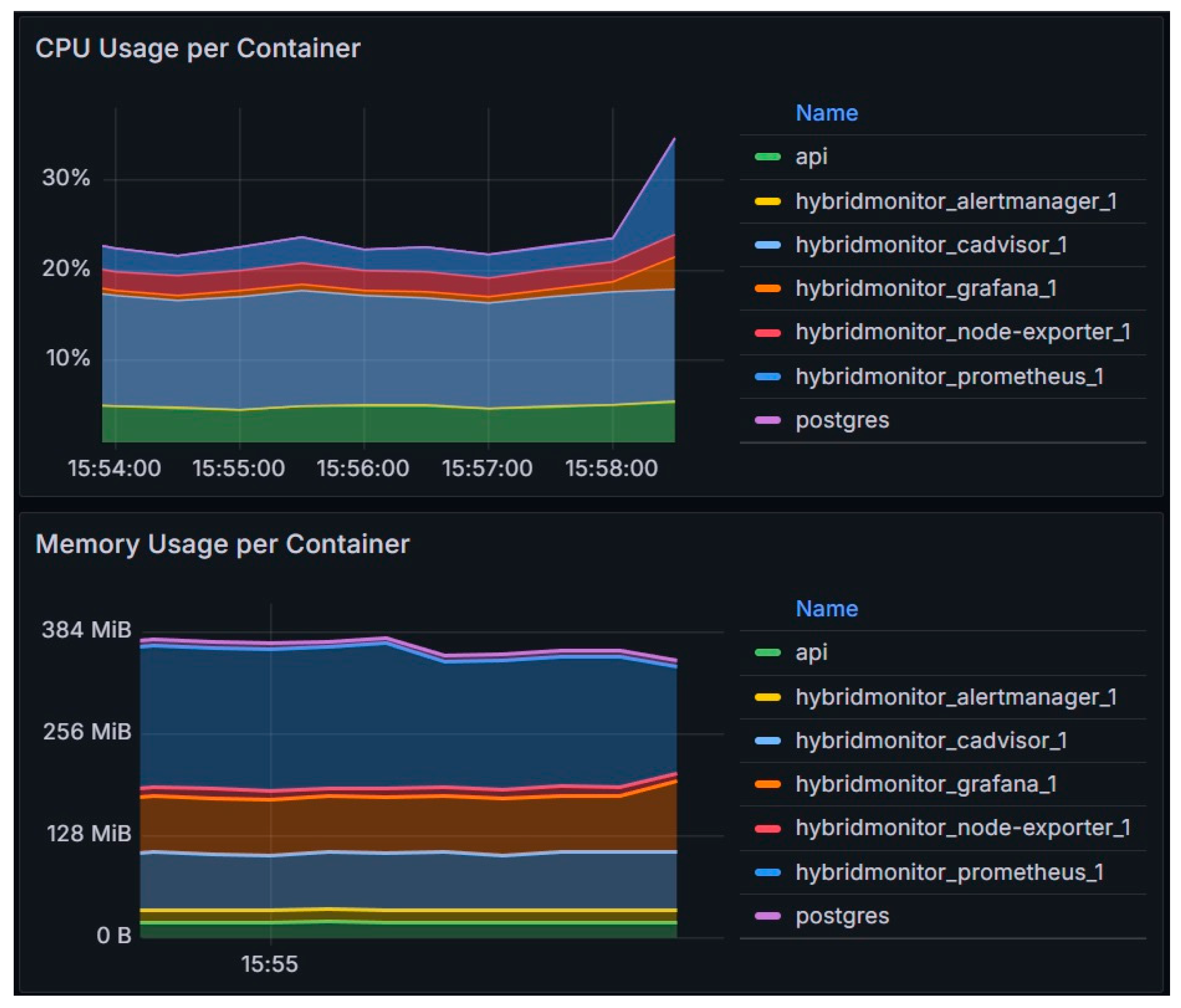Click blue prometheus swatch in Memory legend
This screenshot has width=1181, height=1008.
(x=767, y=872)
